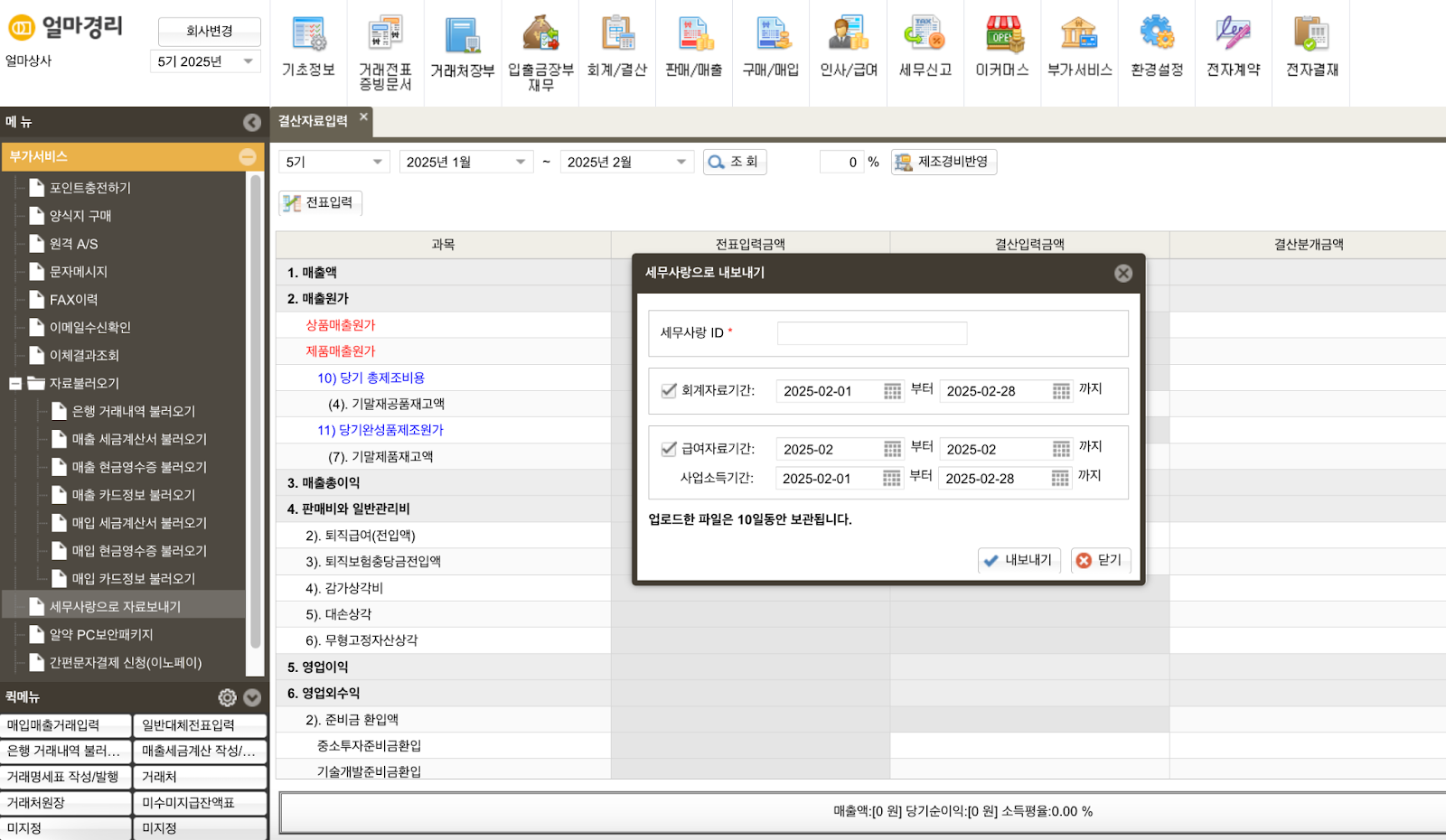Screen dimensions: 1446x840
Task: Open calendar for 급여자료기간 start month
Action: click(892, 449)
